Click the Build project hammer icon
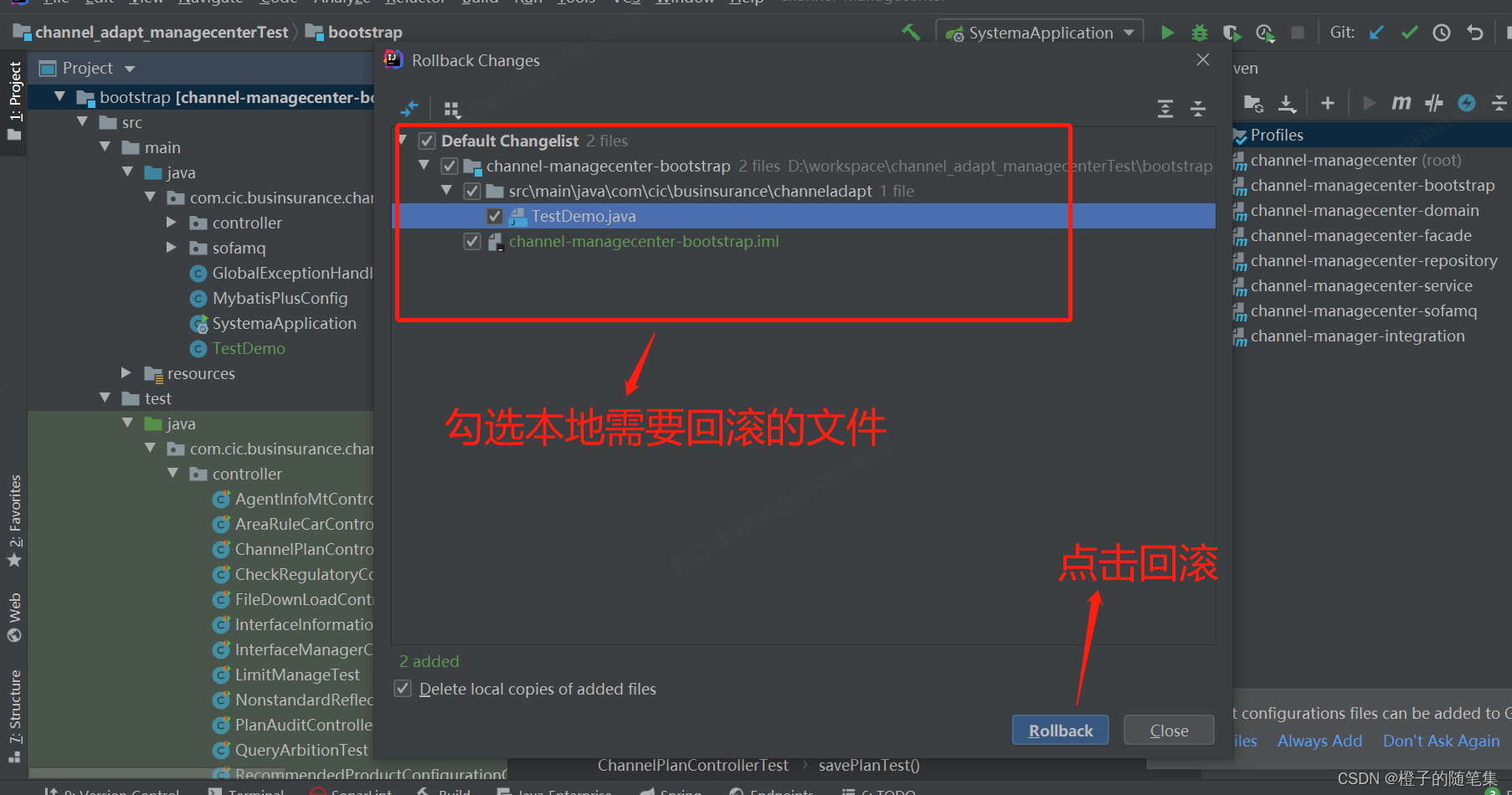Image resolution: width=1512 pixels, height=795 pixels. 911,33
